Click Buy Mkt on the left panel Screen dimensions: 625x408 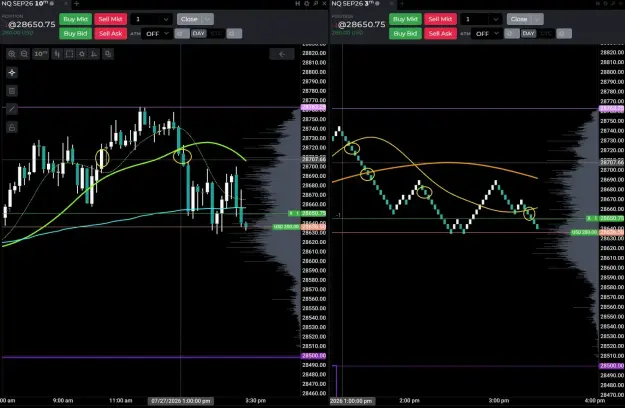point(75,19)
